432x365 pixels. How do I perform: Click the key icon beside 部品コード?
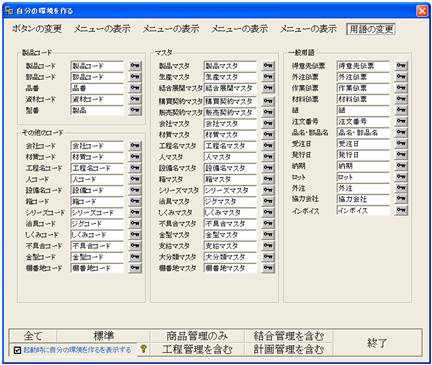pyautogui.click(x=135, y=77)
